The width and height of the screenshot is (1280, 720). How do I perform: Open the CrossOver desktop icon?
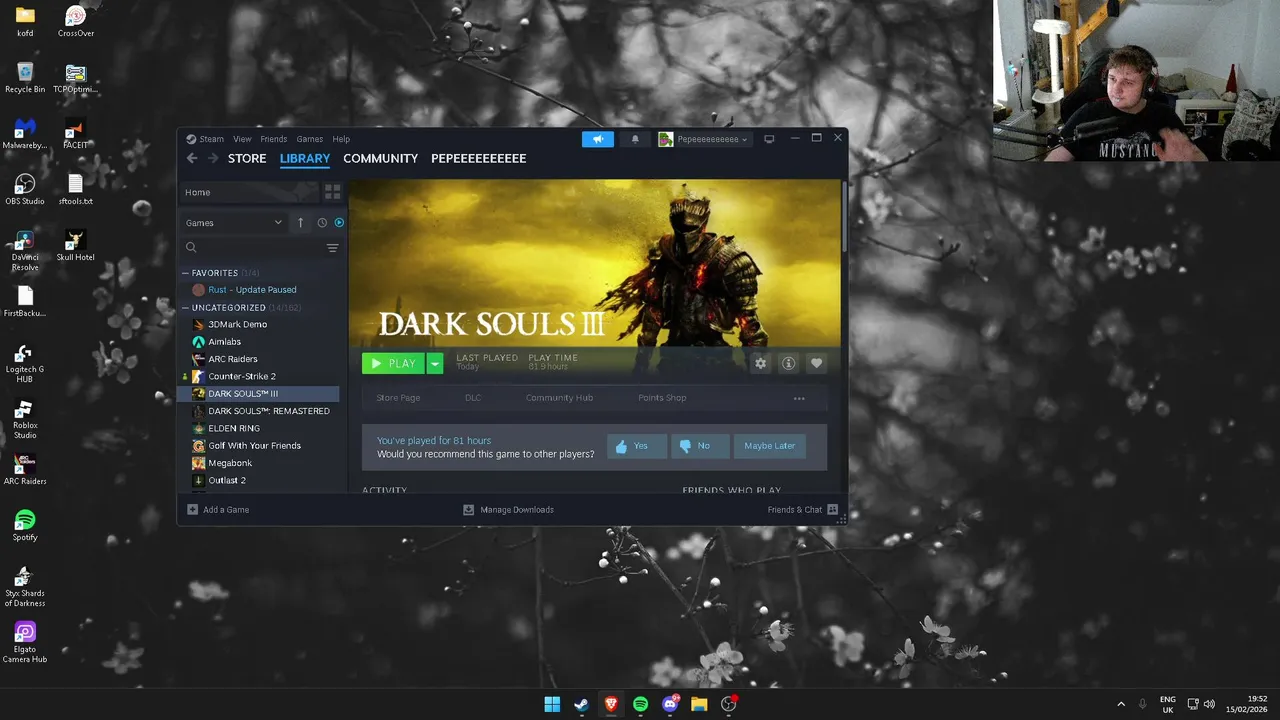pyautogui.click(x=75, y=21)
